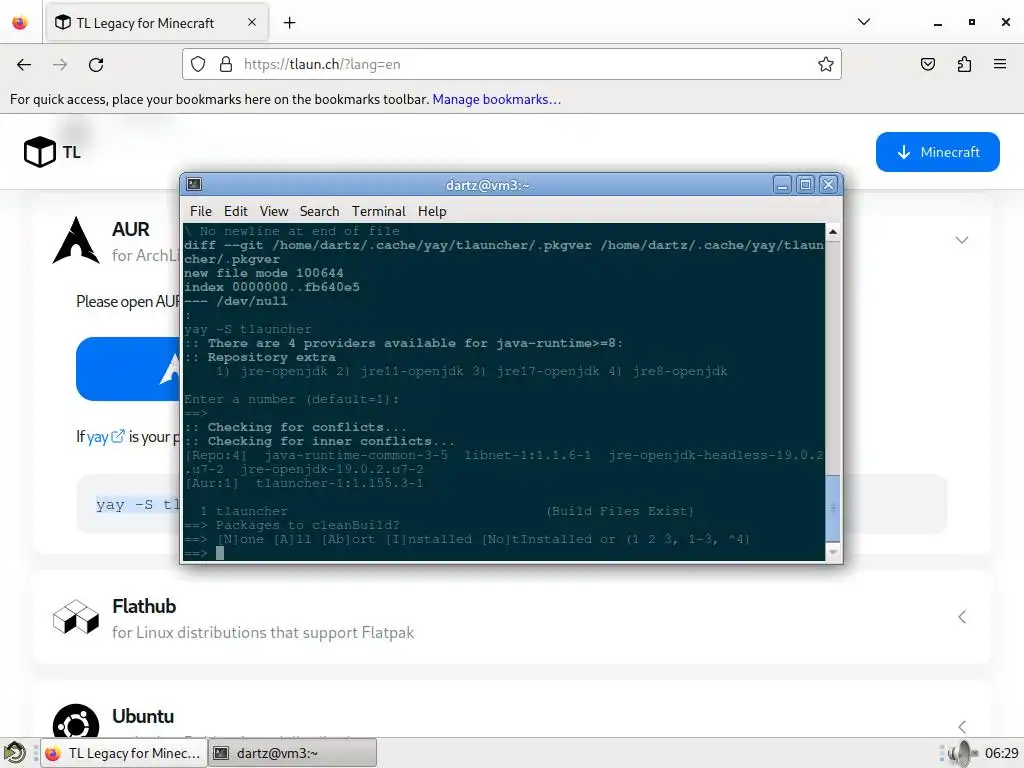The width and height of the screenshot is (1024, 768).
Task: Click the Firefox logo in the title bar
Action: [20, 22]
